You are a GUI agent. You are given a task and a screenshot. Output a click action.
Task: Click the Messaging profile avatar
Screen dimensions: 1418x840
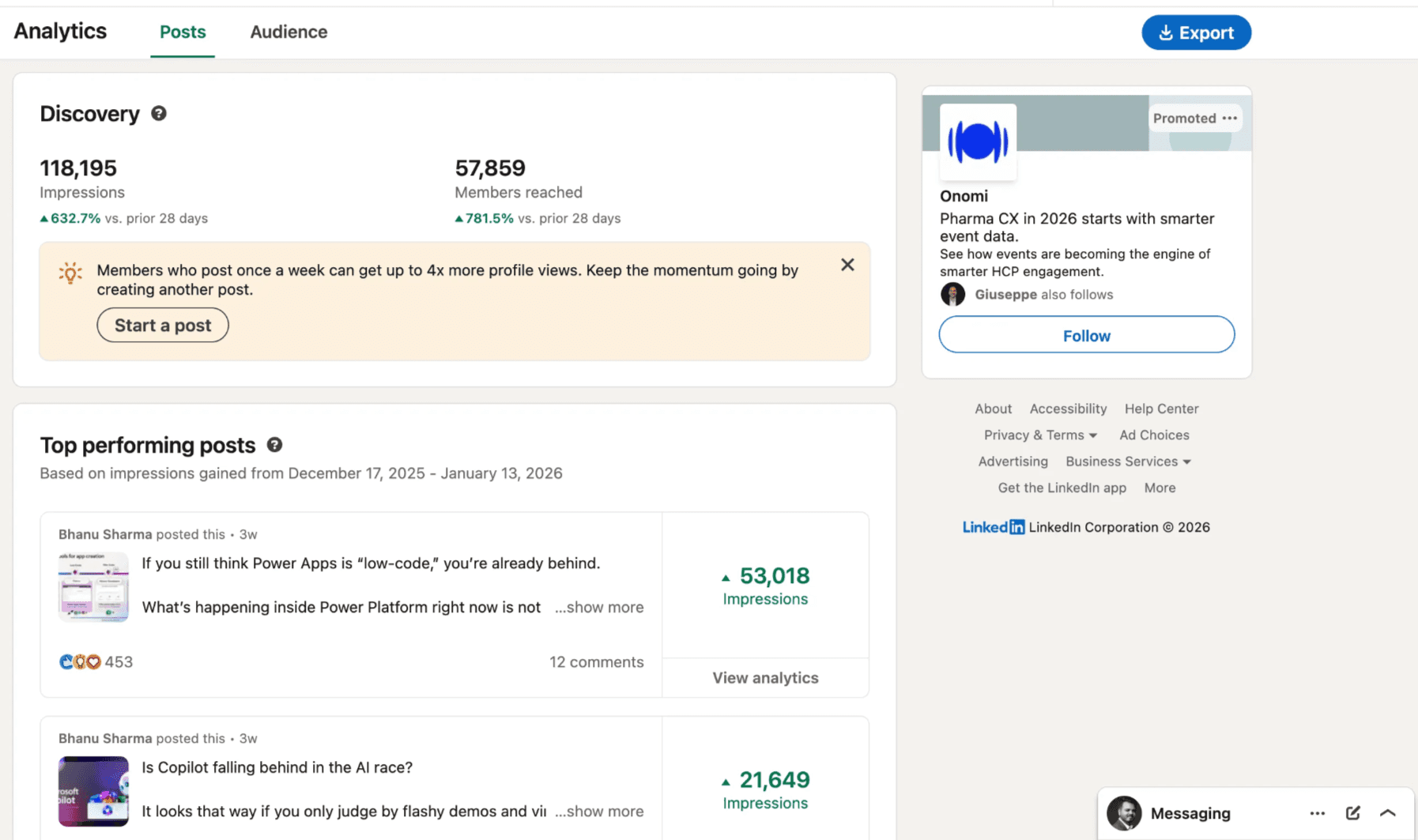(x=1124, y=813)
